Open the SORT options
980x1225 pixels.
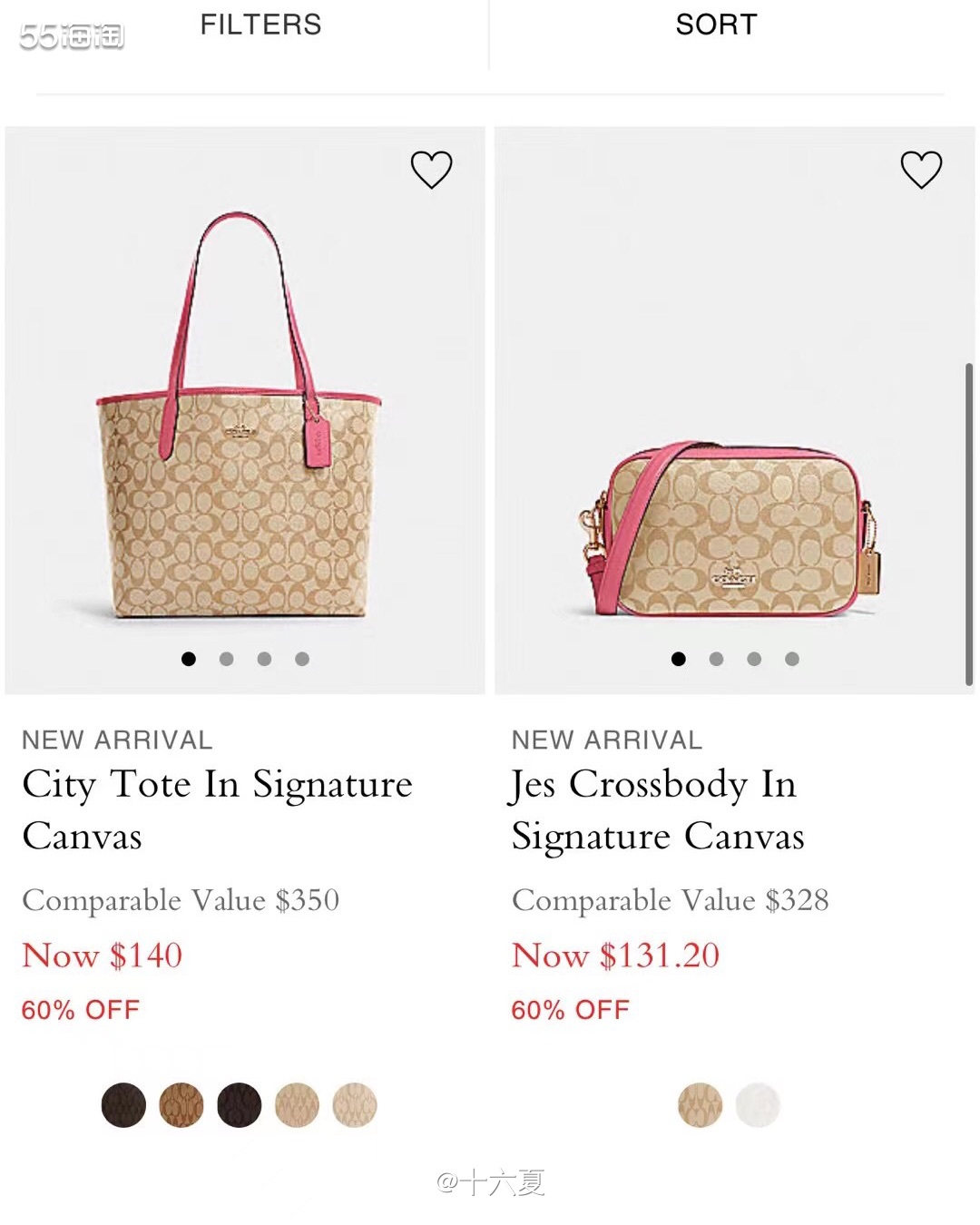click(716, 24)
